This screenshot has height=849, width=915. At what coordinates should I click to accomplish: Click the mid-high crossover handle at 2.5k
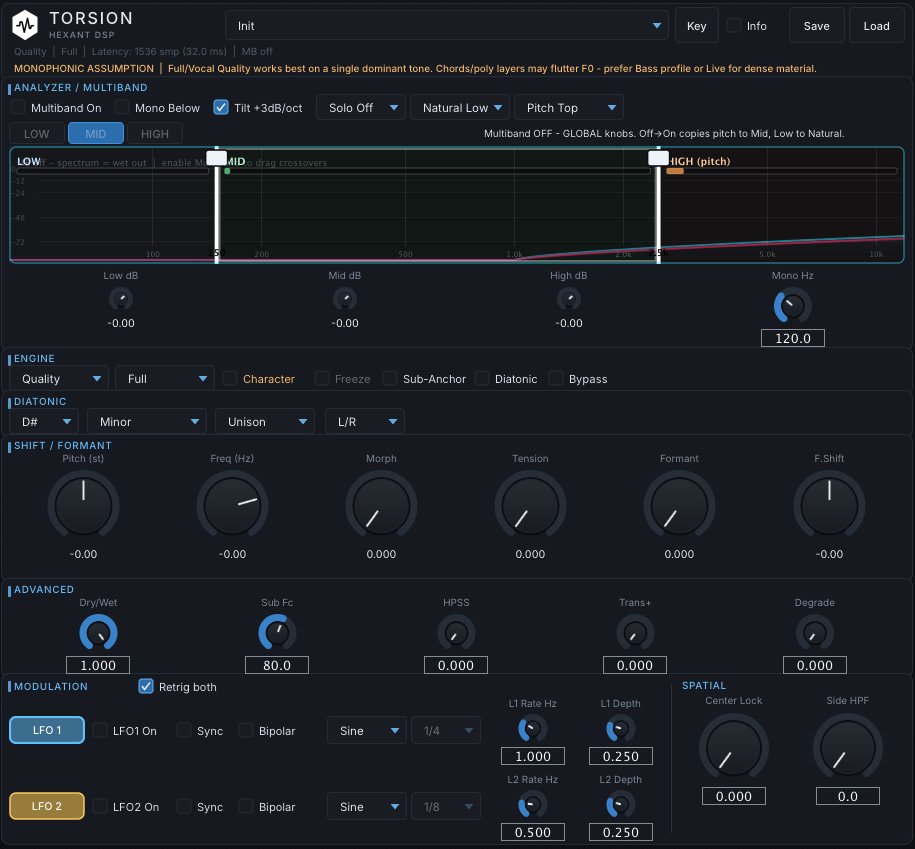coord(658,158)
